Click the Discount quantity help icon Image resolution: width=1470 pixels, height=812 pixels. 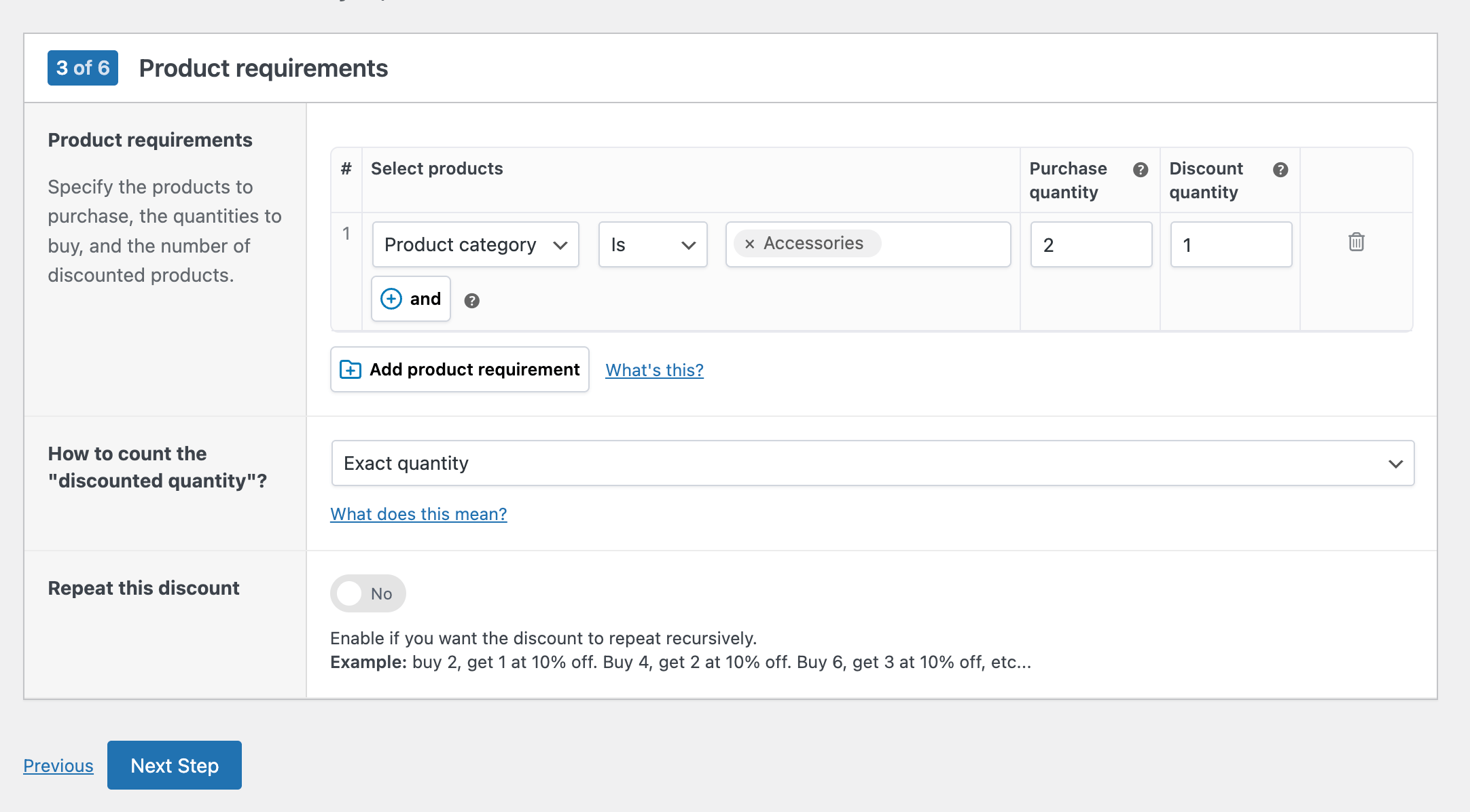point(1280,170)
